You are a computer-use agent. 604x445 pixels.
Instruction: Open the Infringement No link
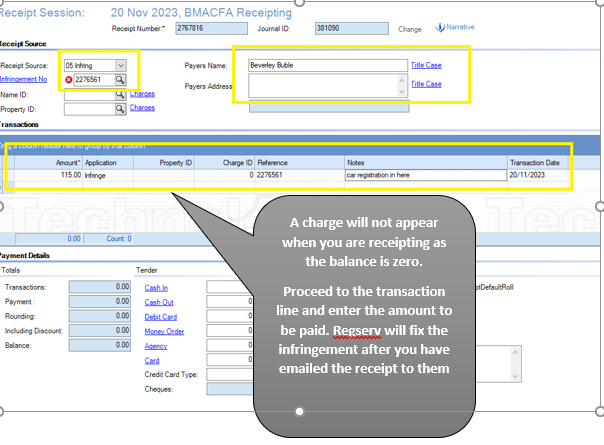pyautogui.click(x=23, y=78)
